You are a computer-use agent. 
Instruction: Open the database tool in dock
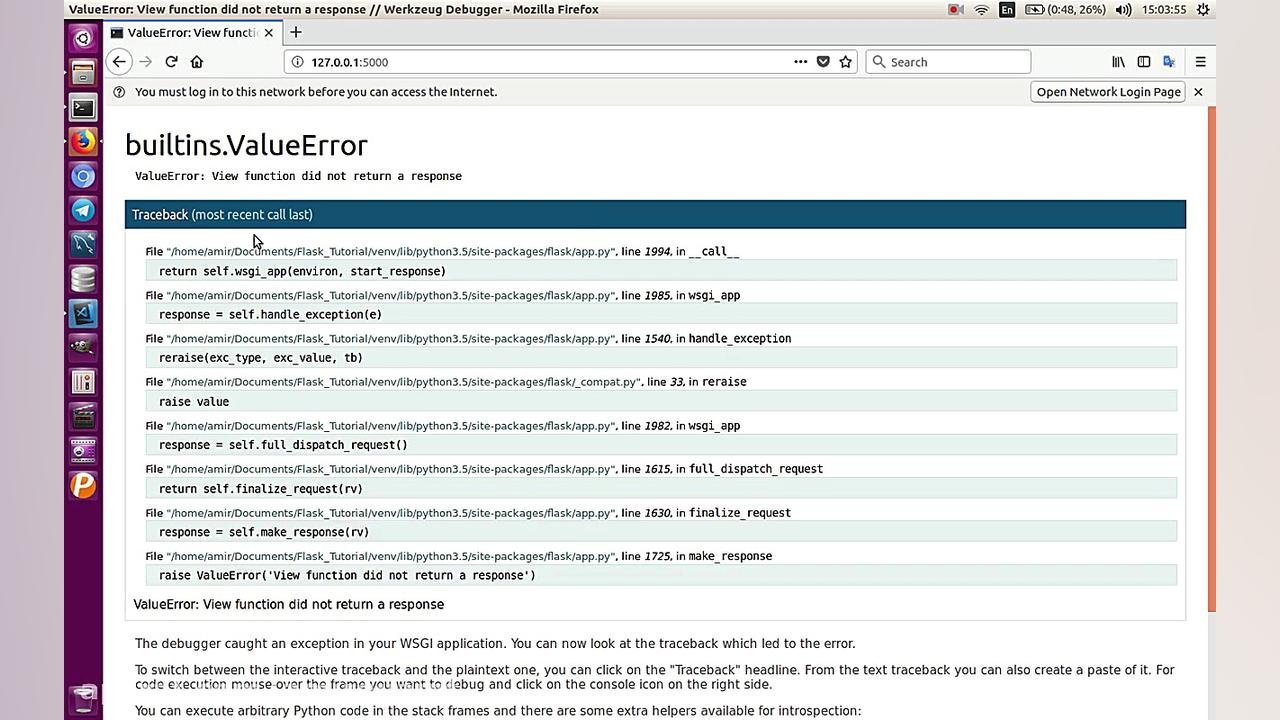point(83,279)
